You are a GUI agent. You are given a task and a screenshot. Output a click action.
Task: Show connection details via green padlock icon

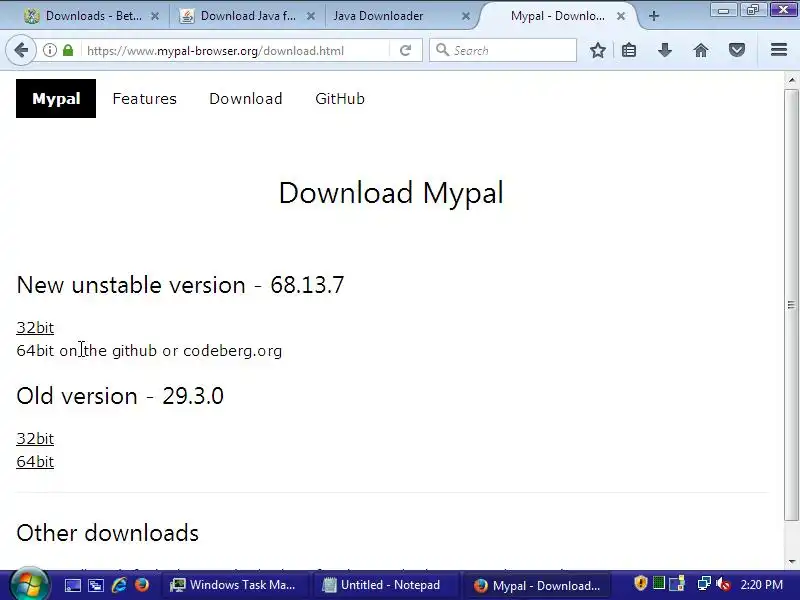pyautogui.click(x=68, y=50)
